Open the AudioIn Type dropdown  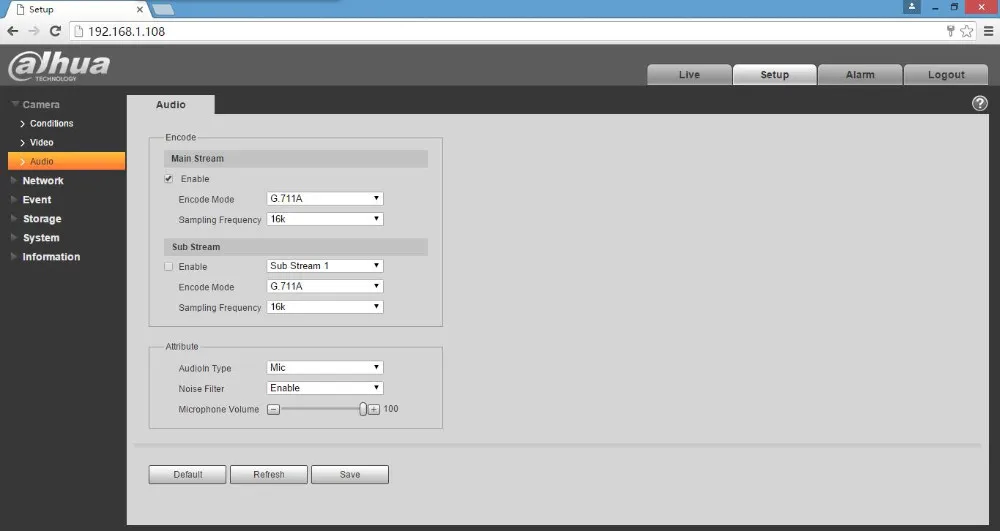pyautogui.click(x=325, y=367)
